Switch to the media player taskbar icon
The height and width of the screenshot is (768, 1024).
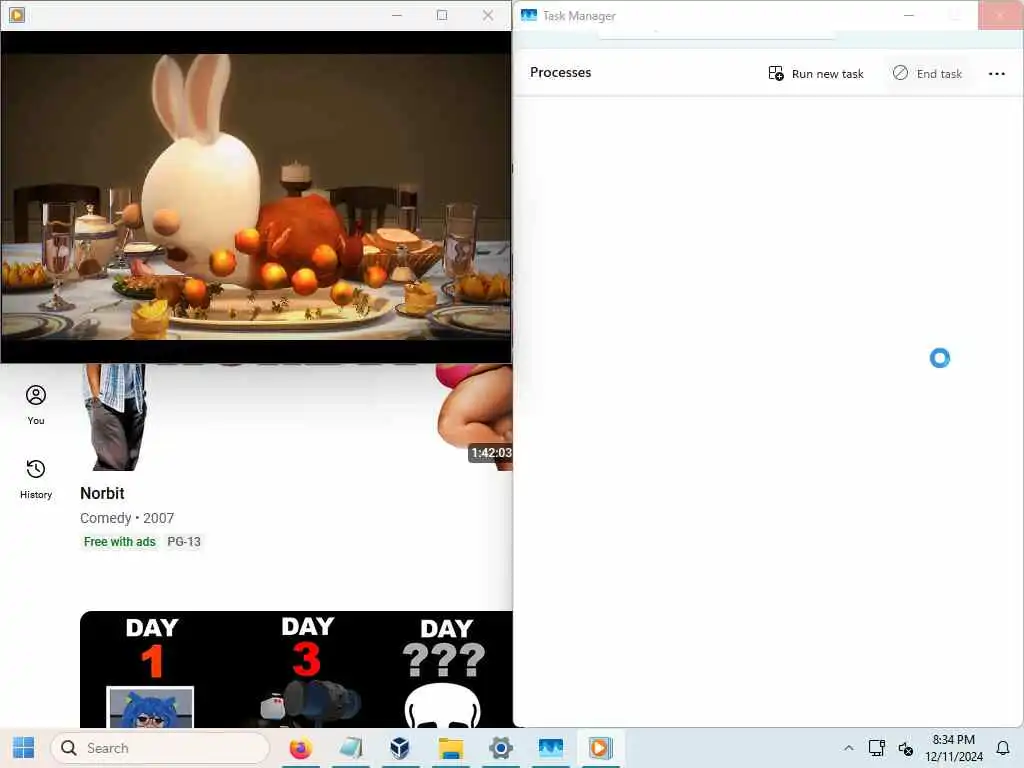coord(600,748)
